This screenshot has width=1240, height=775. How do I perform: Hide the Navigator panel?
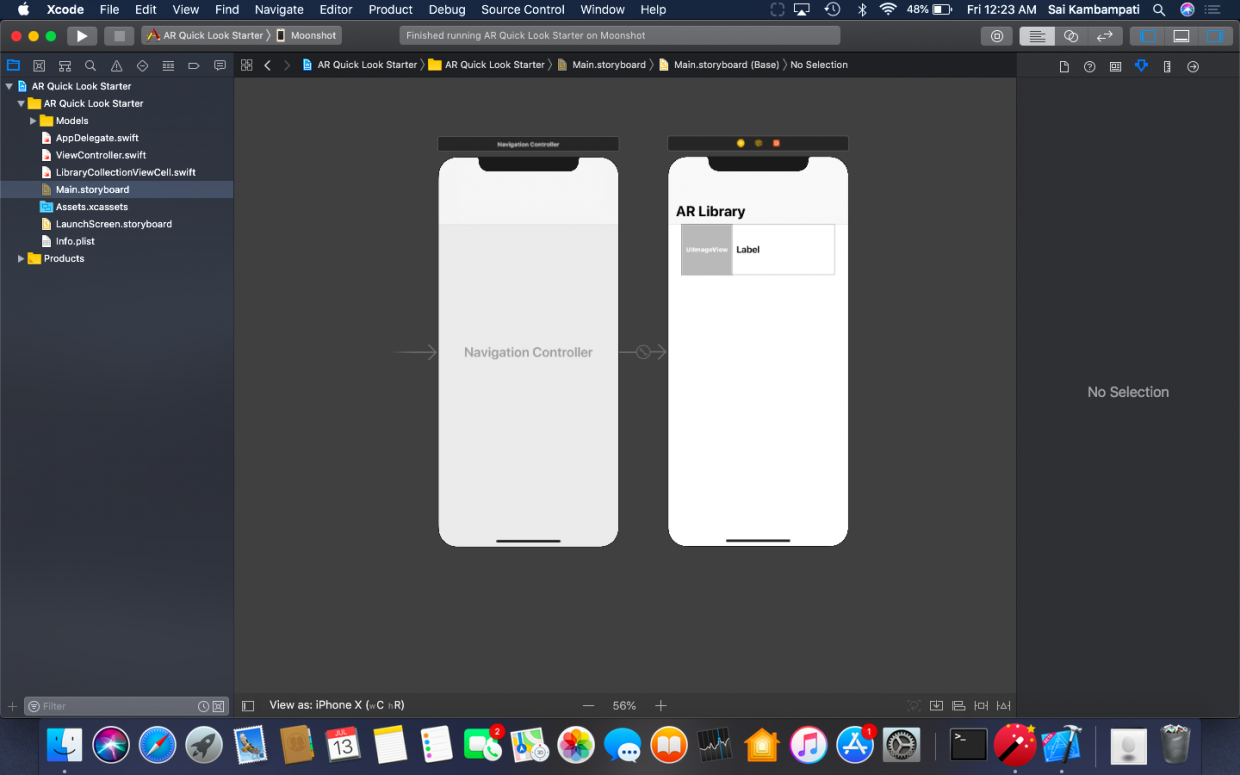[x=1146, y=35]
